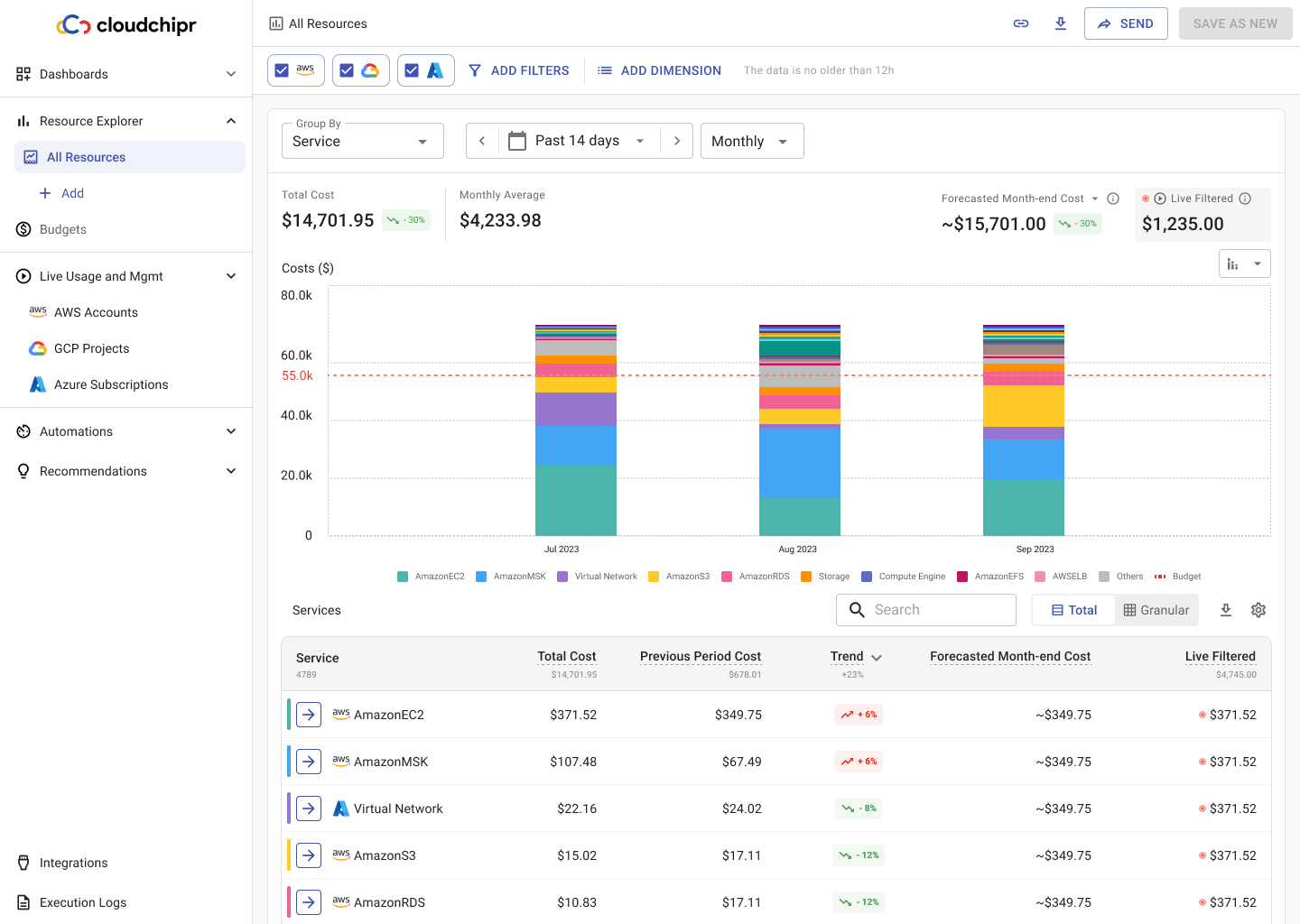Image resolution: width=1300 pixels, height=924 pixels.
Task: Click Add under Resource Explorer
Action: (61, 193)
